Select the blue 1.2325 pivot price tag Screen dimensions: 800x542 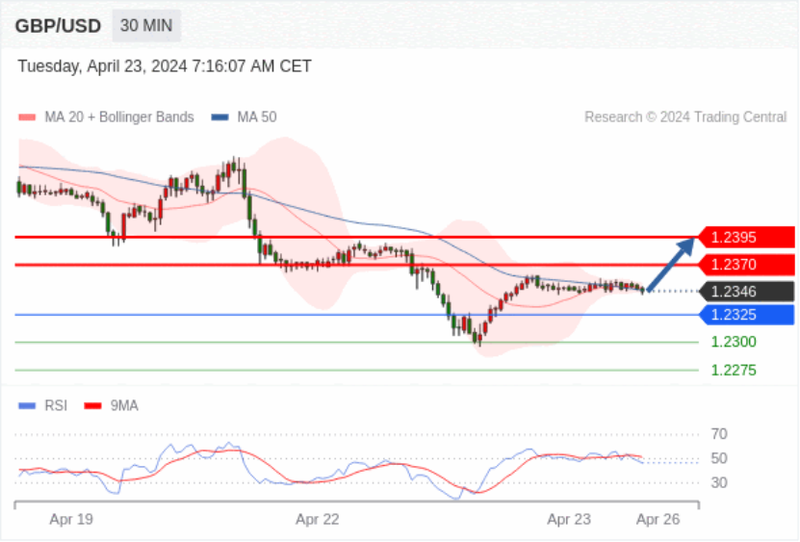click(746, 315)
